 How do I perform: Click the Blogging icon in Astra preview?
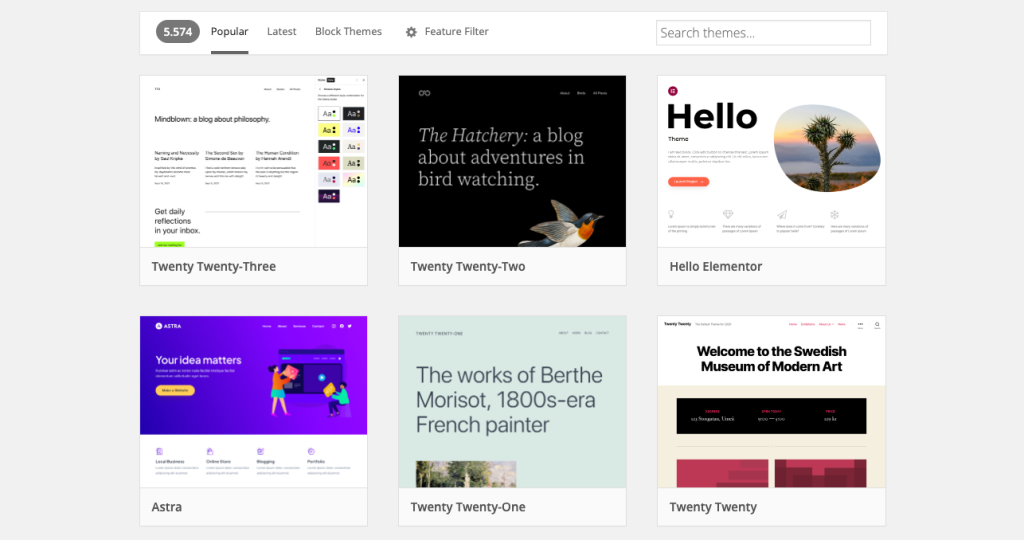point(261,451)
